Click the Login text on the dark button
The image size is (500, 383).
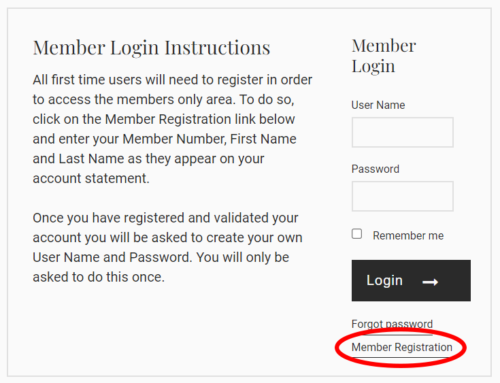(x=384, y=281)
